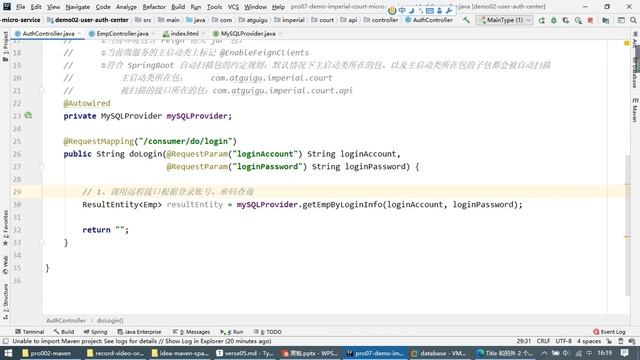Click the yellow inspection status indicator top-right of editor

click(627, 43)
